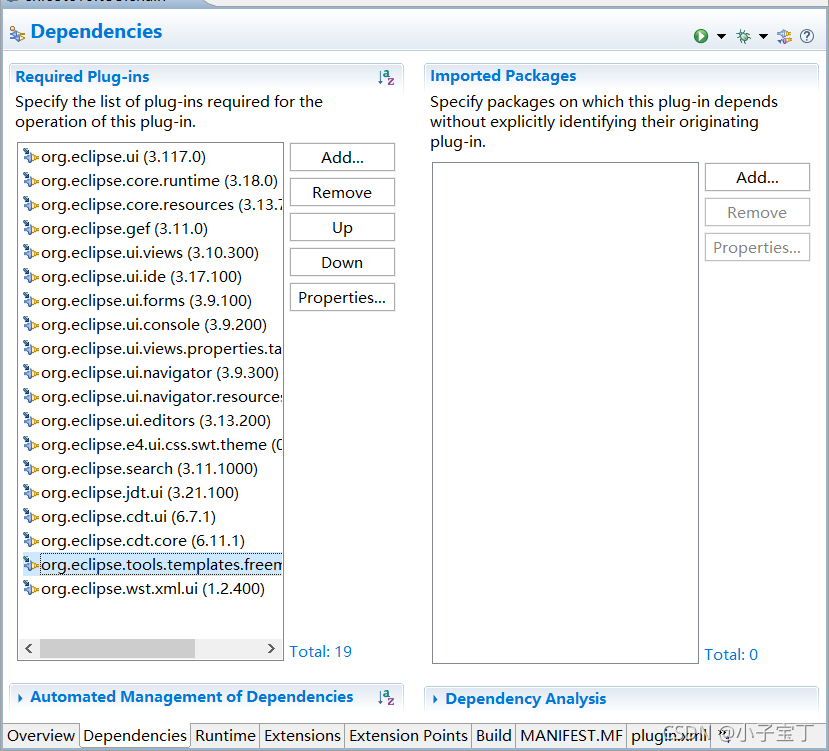The width and height of the screenshot is (829, 751).
Task: Expand the Dependency Analysis section
Action: 435,699
